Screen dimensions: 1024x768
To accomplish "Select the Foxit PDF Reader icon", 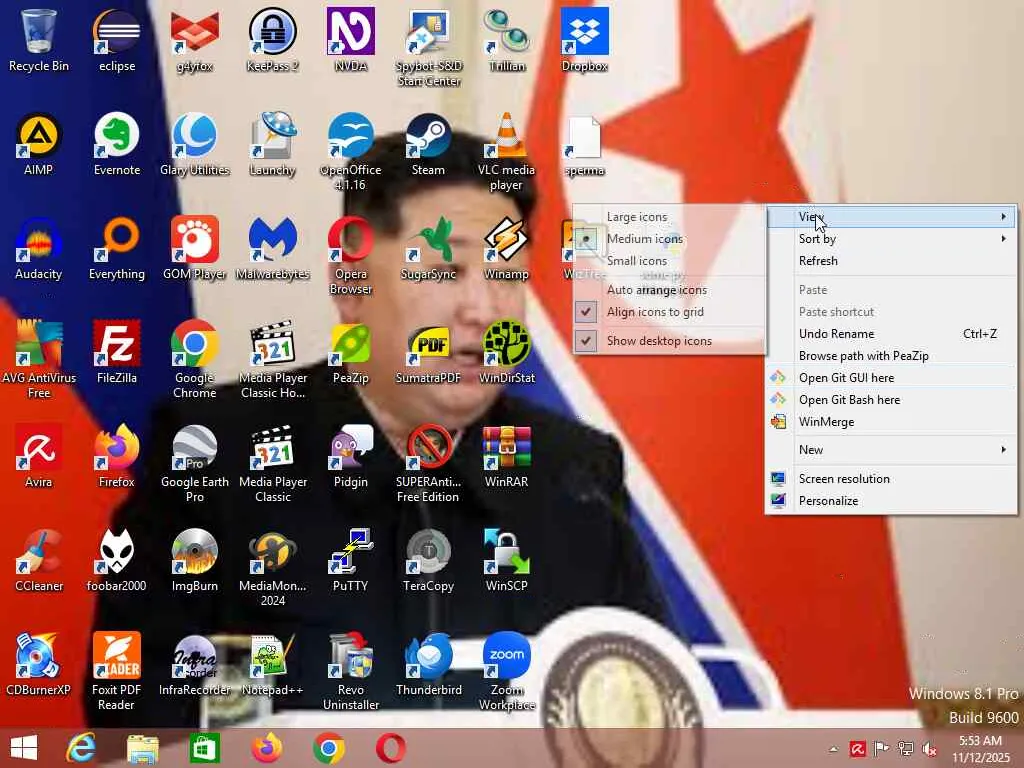I will pos(117,671).
